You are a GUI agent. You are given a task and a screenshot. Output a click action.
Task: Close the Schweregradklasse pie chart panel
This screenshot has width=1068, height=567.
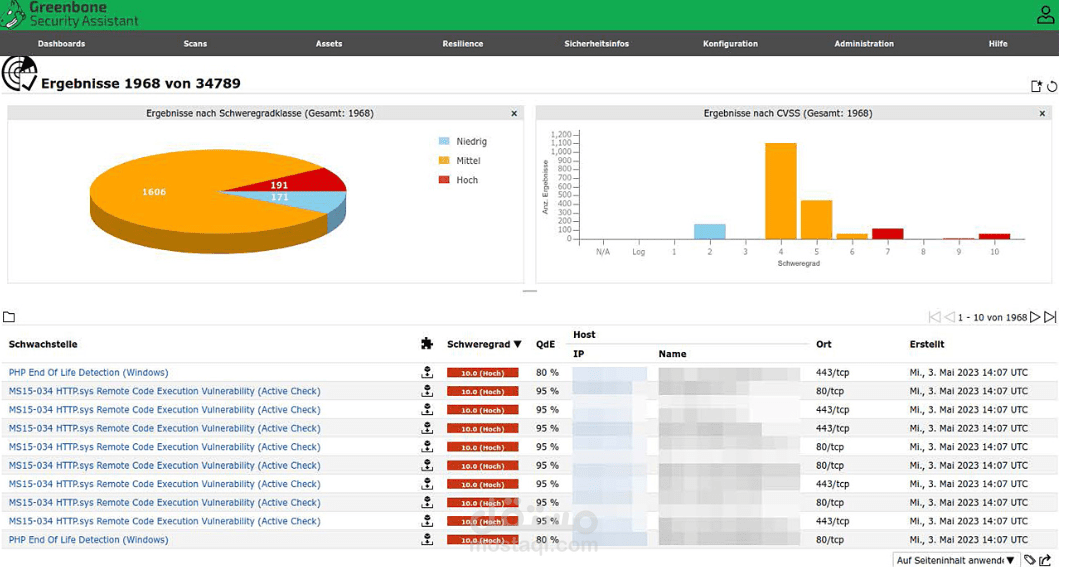(x=514, y=114)
